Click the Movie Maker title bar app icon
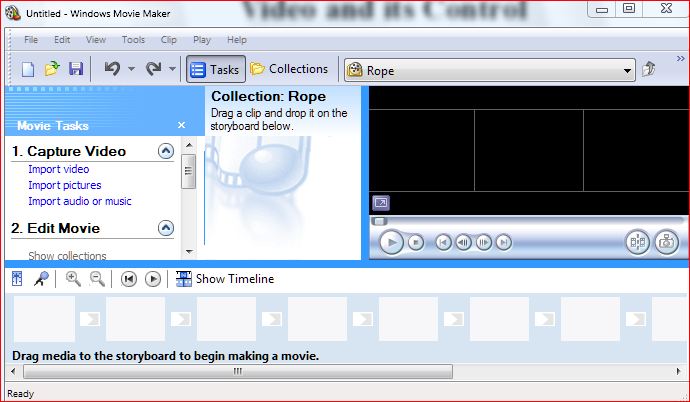The width and height of the screenshot is (690, 402). [x=13, y=13]
